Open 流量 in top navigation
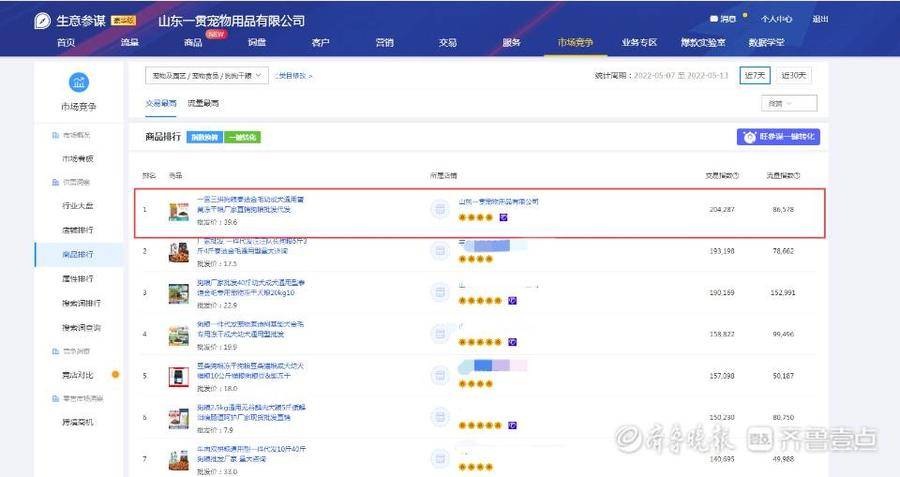Image resolution: width=900 pixels, height=477 pixels. coord(130,42)
